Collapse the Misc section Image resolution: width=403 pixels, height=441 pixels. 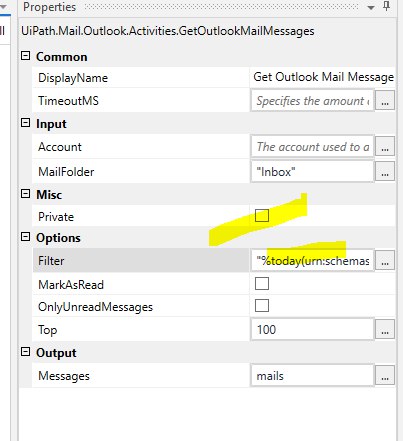[25, 194]
